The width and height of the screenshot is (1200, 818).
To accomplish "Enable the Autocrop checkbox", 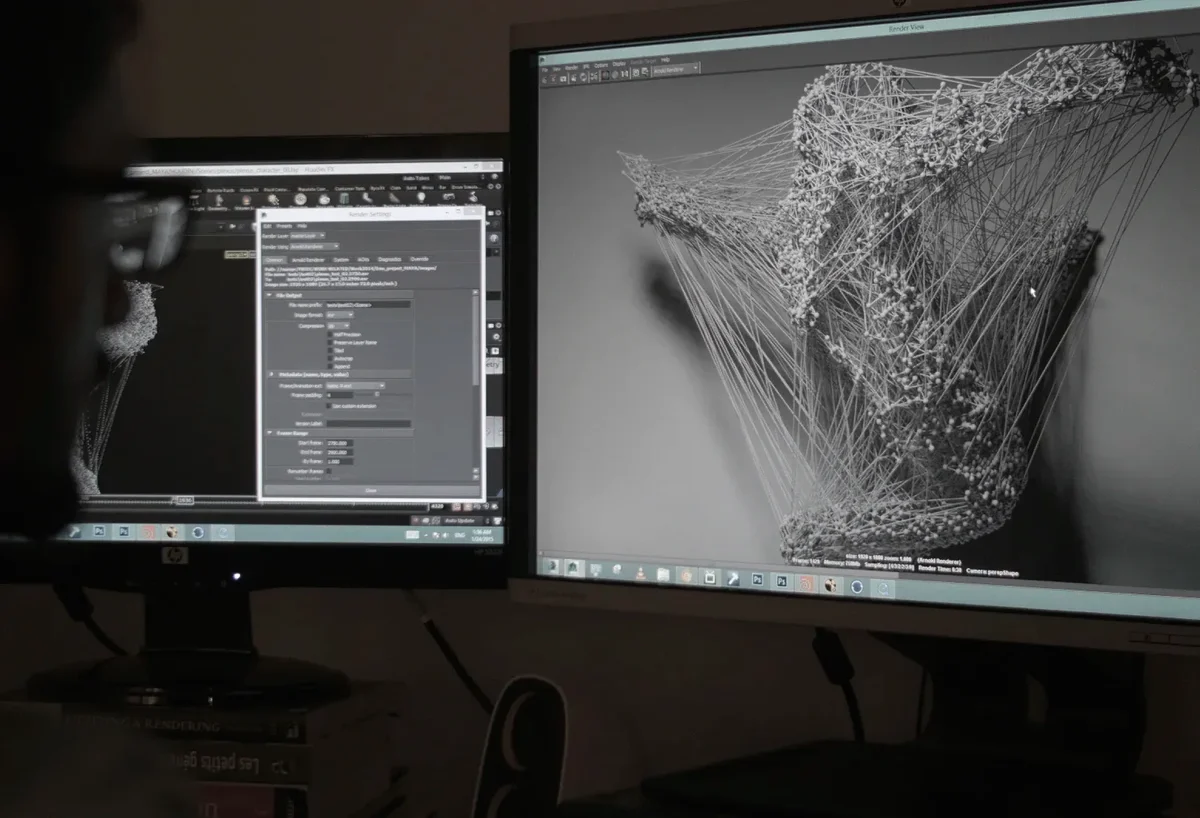I will coord(330,358).
